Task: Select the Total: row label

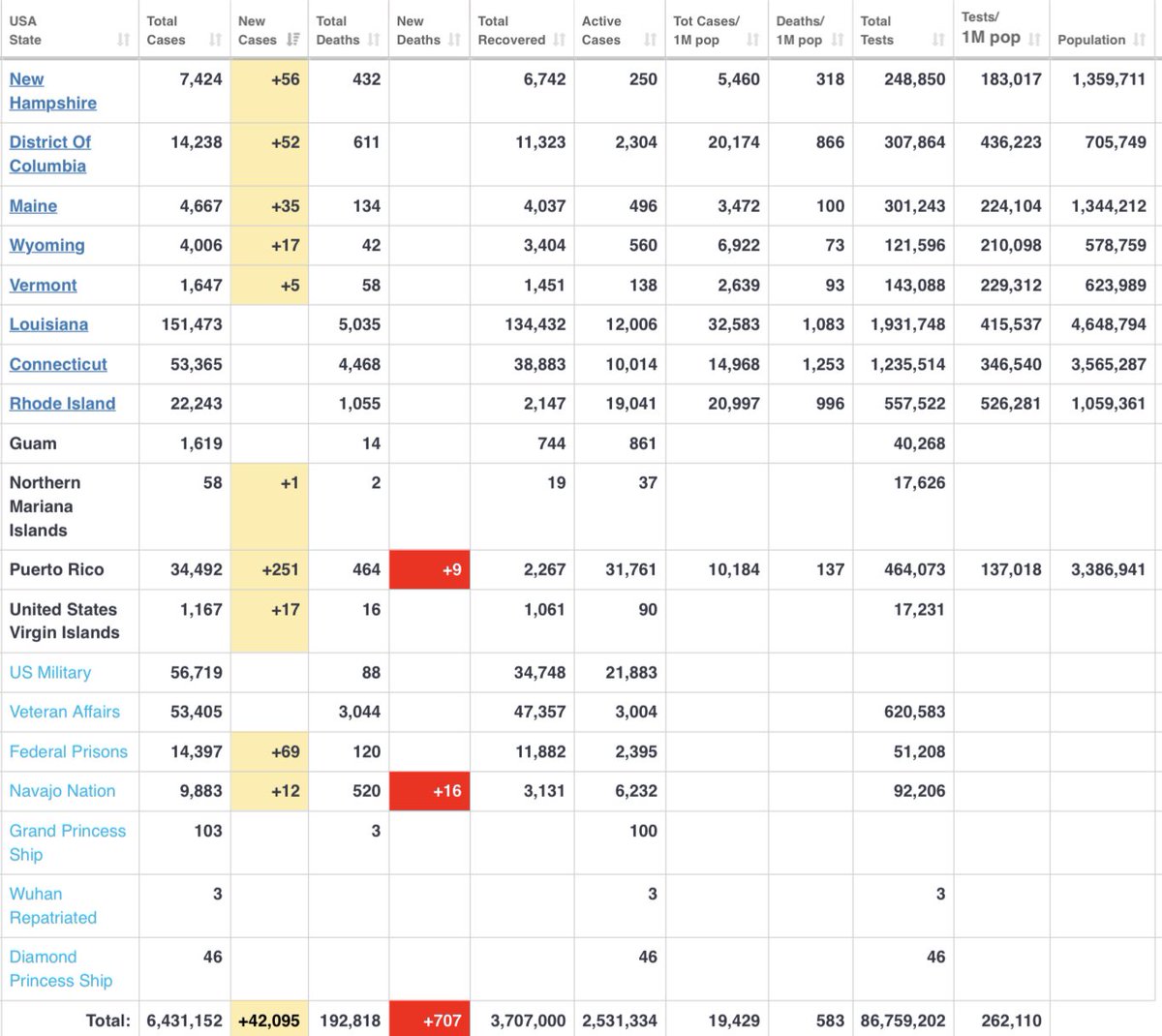Action: coord(107,1021)
